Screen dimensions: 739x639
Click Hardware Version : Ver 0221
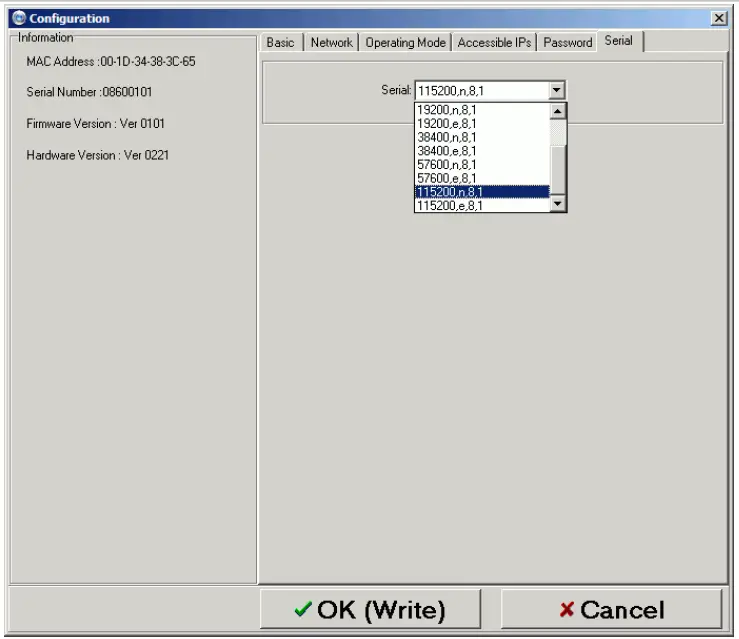pyautogui.click(x=98, y=155)
